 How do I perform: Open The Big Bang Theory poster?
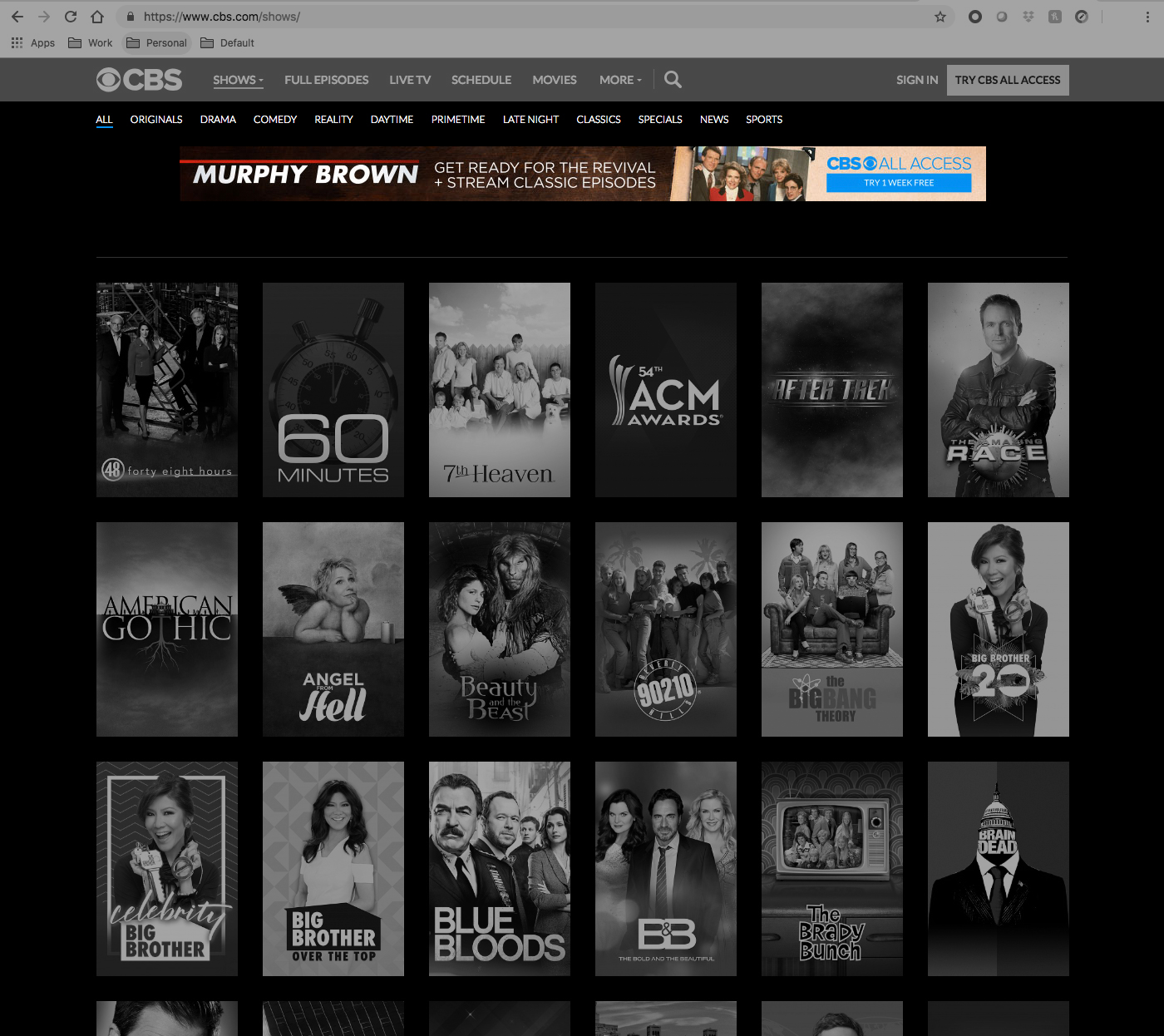click(832, 629)
